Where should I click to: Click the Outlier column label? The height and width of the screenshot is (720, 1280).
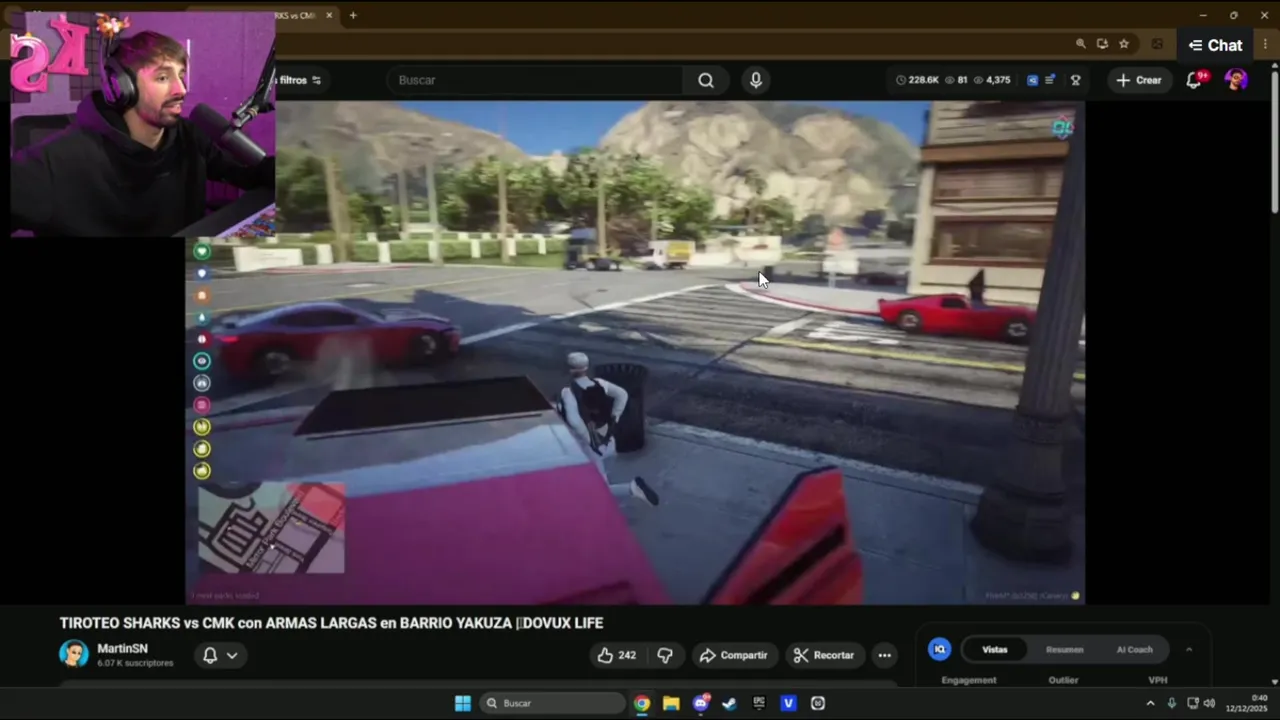coord(1063,680)
